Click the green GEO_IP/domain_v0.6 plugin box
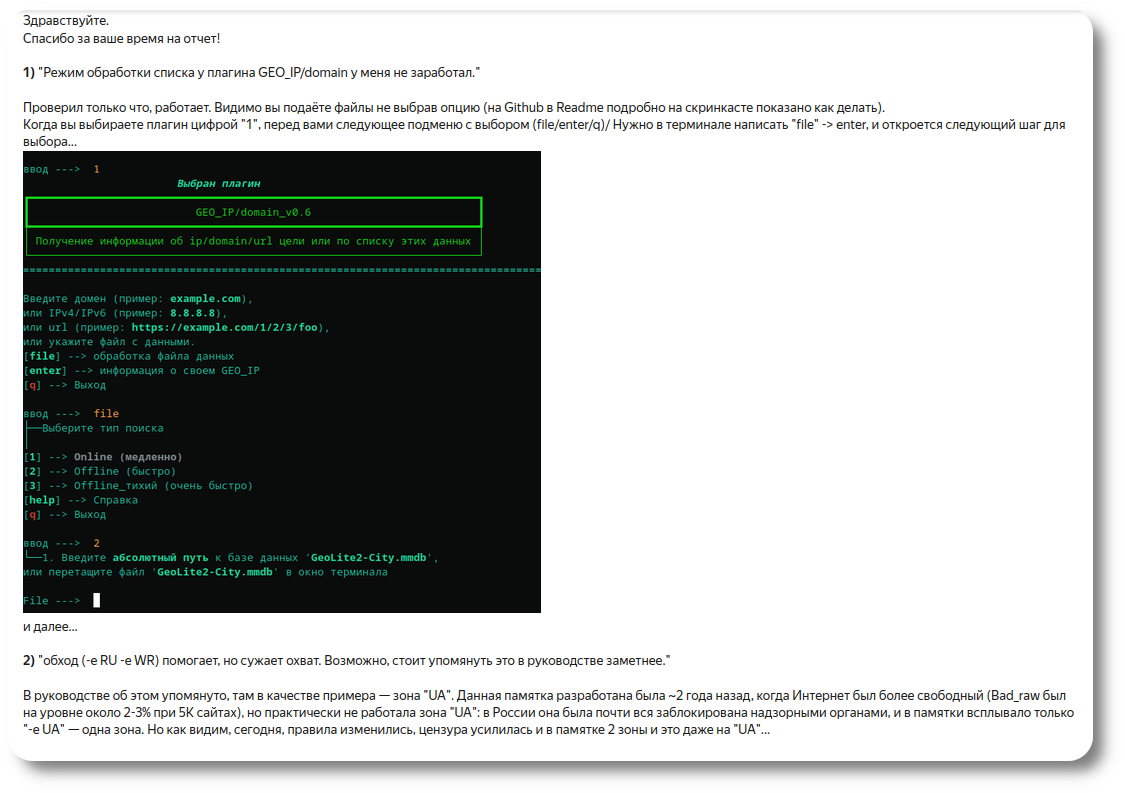The width and height of the screenshot is (1125, 793). click(x=253, y=212)
